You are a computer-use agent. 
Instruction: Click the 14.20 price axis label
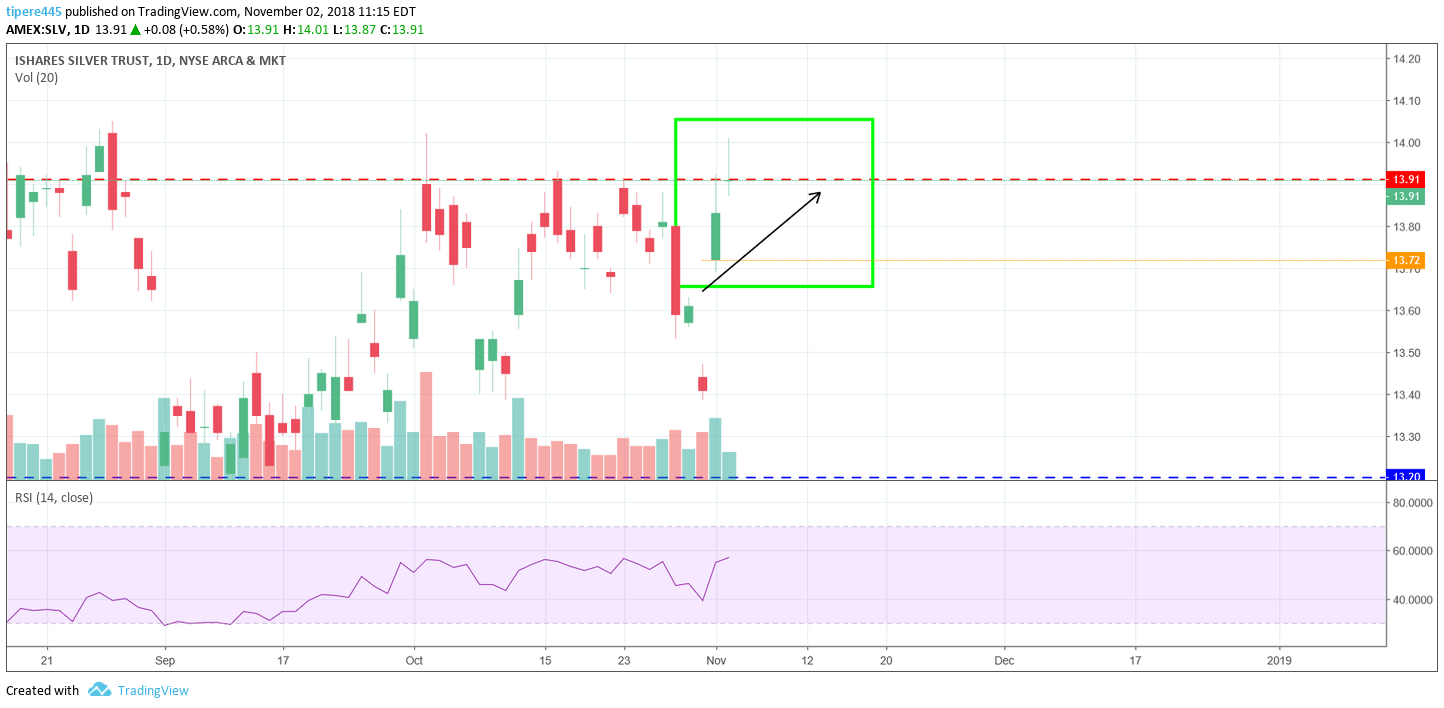1407,59
